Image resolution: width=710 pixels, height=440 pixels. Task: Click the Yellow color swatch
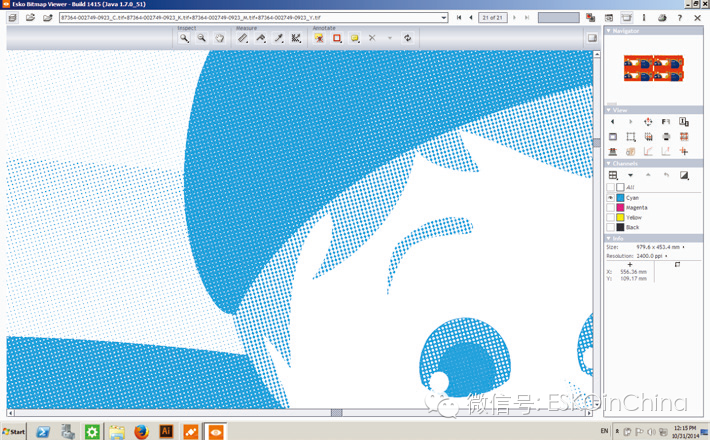coord(620,218)
